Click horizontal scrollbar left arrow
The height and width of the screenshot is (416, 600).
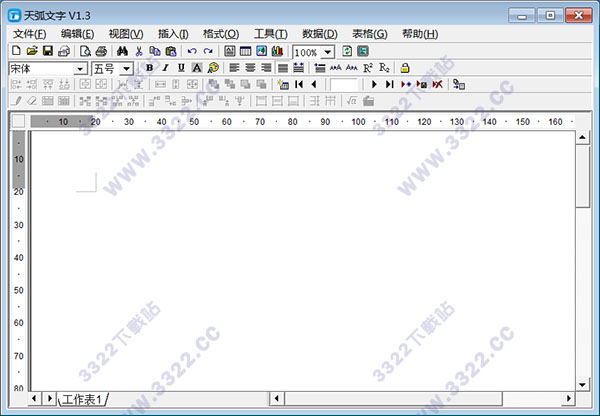coord(277,399)
